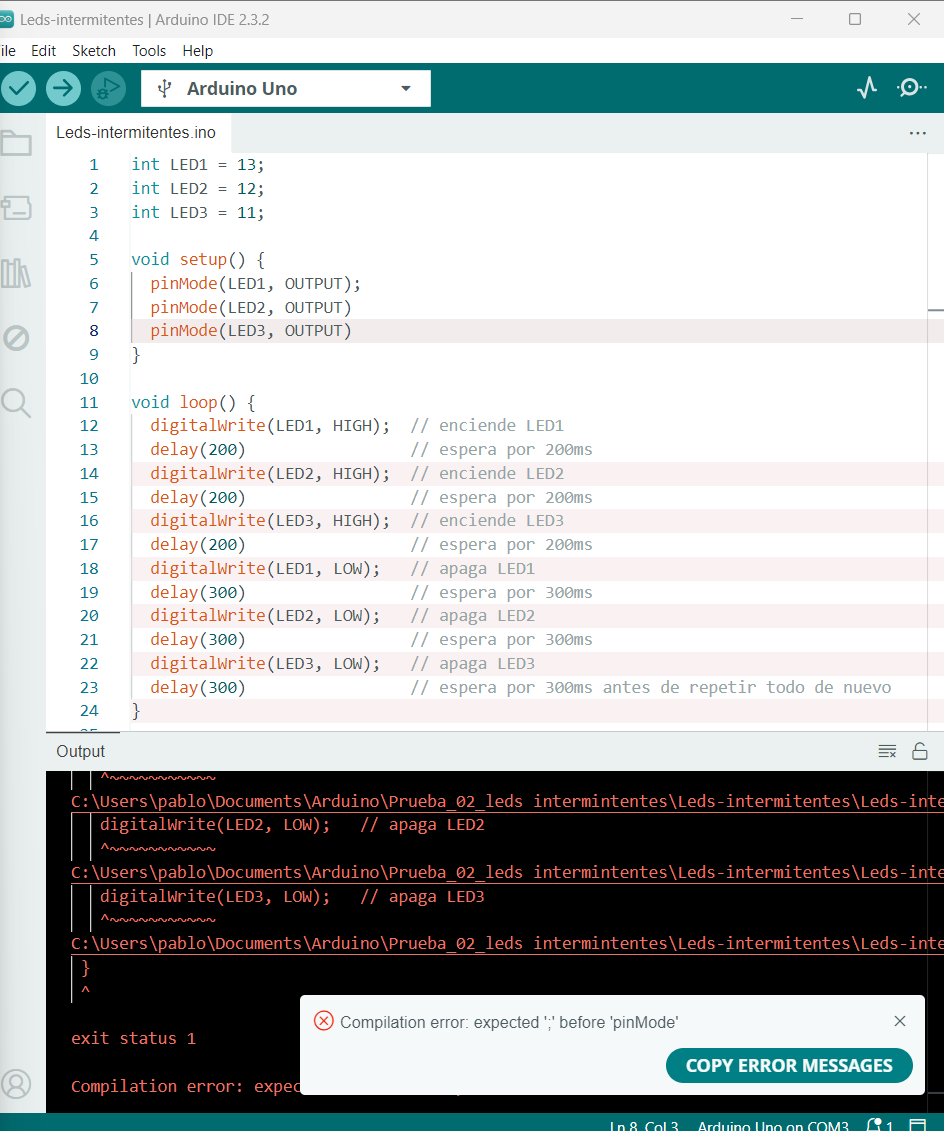This screenshot has width=944, height=1131.
Task: Click 'digitalWrite(LED1, HIGH);' in the editor
Action: click(x=270, y=426)
